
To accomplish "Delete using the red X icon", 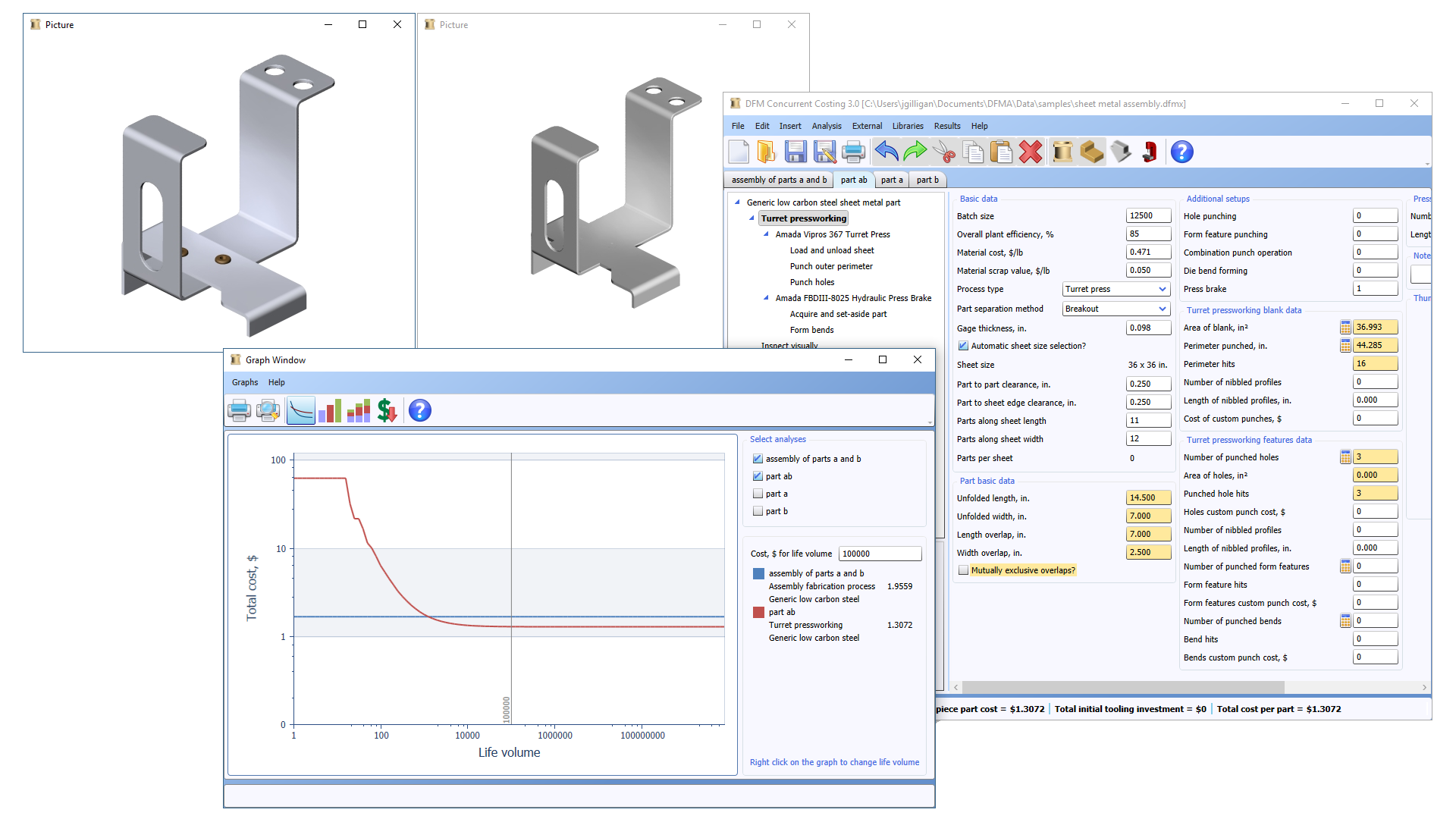I will (1031, 152).
